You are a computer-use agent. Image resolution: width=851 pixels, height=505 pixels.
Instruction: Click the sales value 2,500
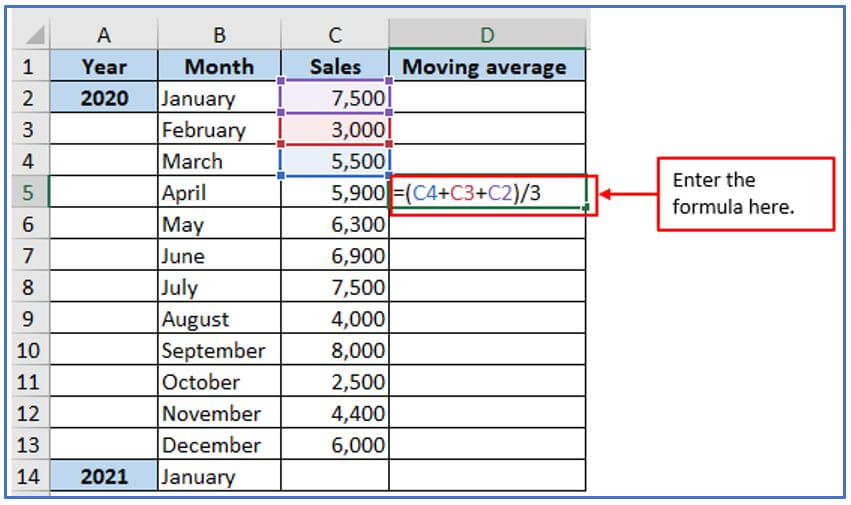[x=335, y=381]
